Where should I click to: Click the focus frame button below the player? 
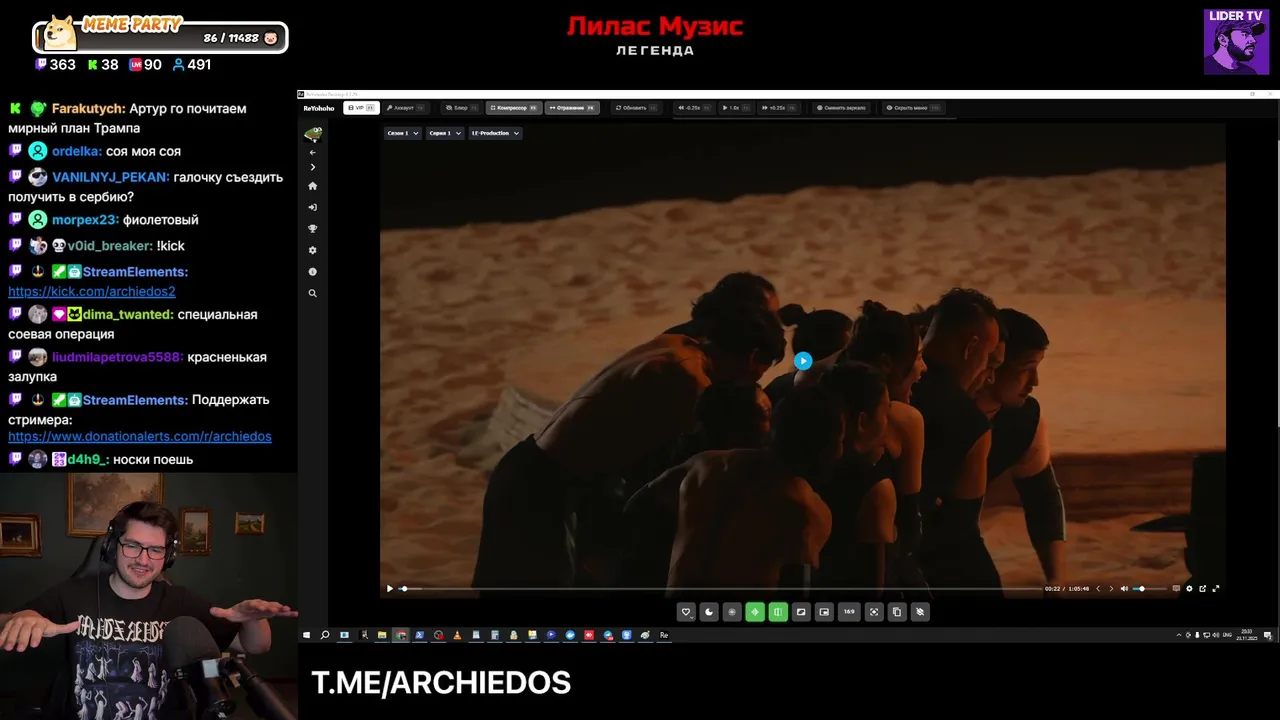point(874,612)
